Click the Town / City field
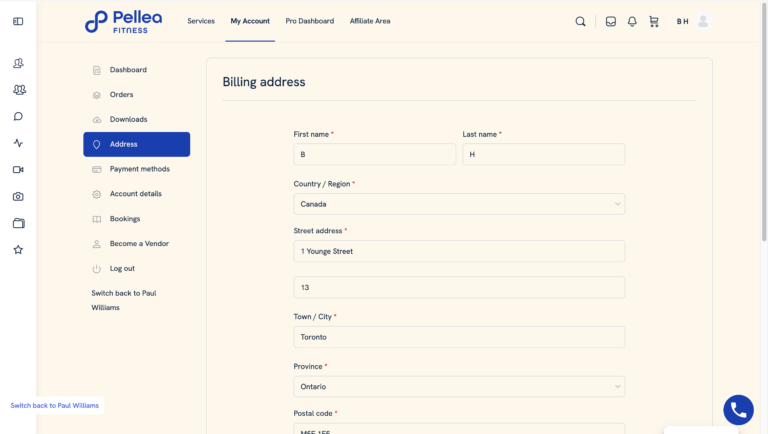 click(x=459, y=337)
